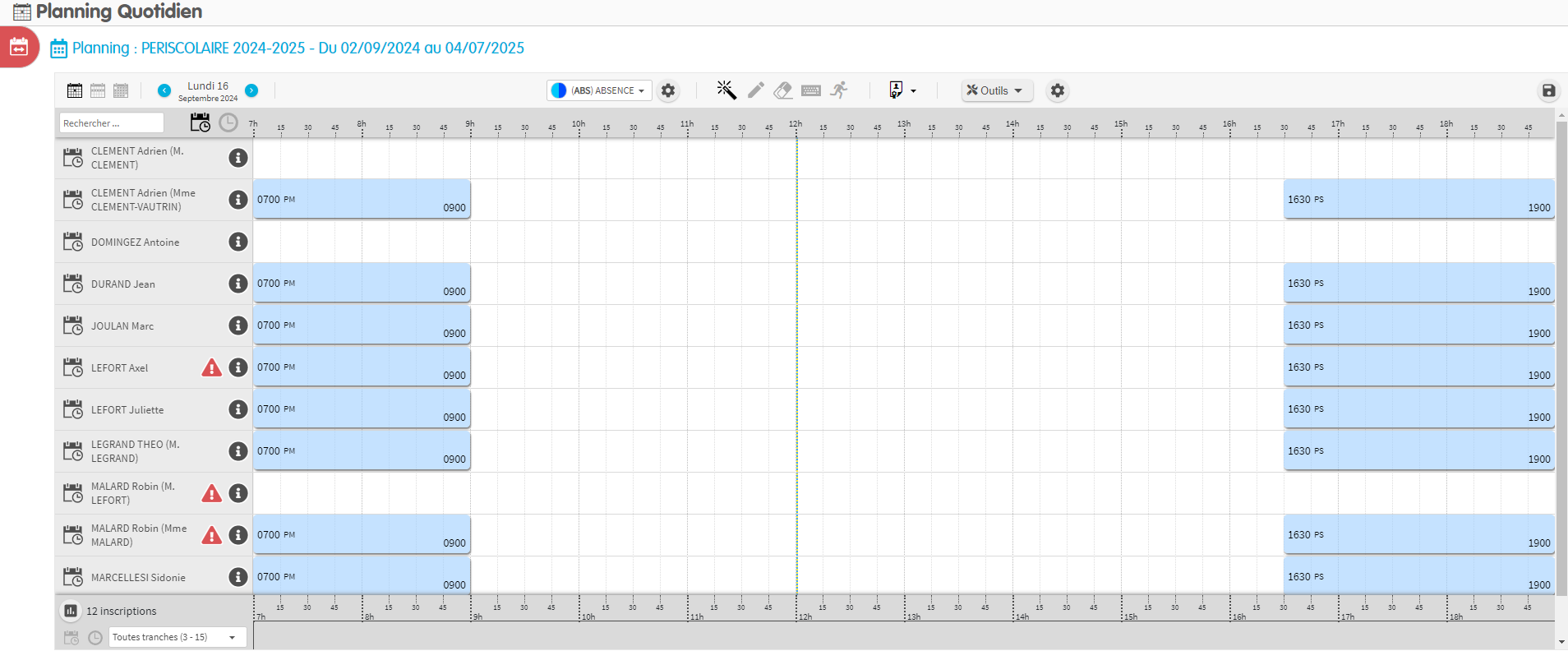Click the vertical scrollbar of the planning grid

tap(1561, 370)
